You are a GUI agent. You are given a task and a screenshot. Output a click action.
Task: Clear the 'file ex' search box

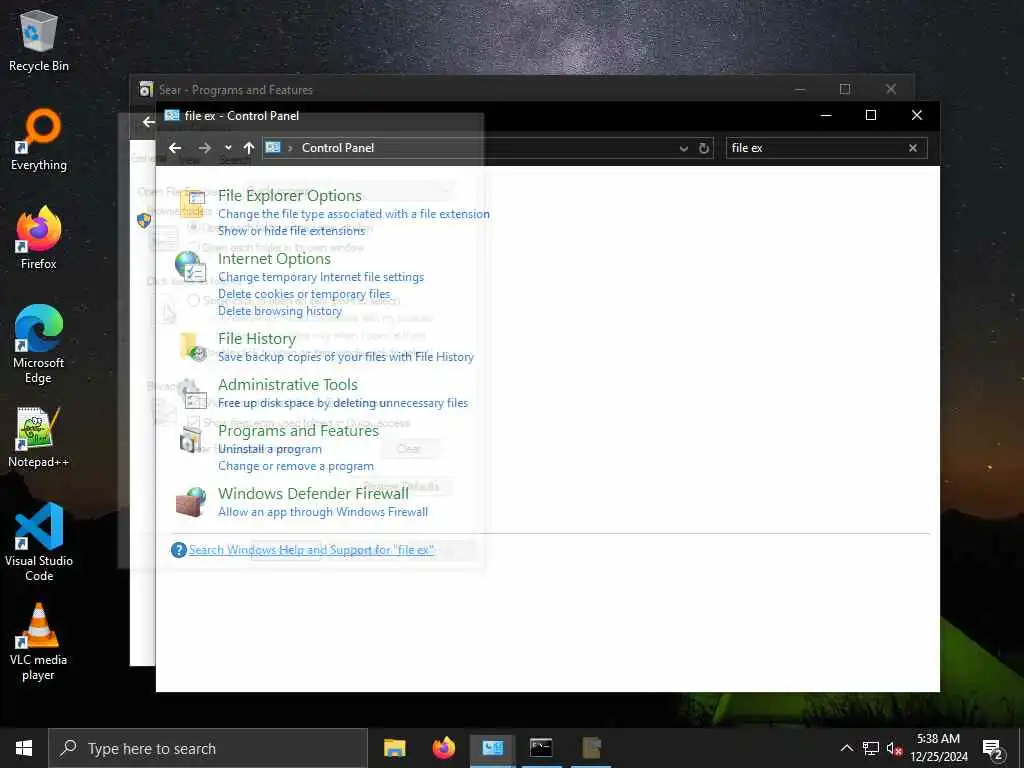click(913, 148)
